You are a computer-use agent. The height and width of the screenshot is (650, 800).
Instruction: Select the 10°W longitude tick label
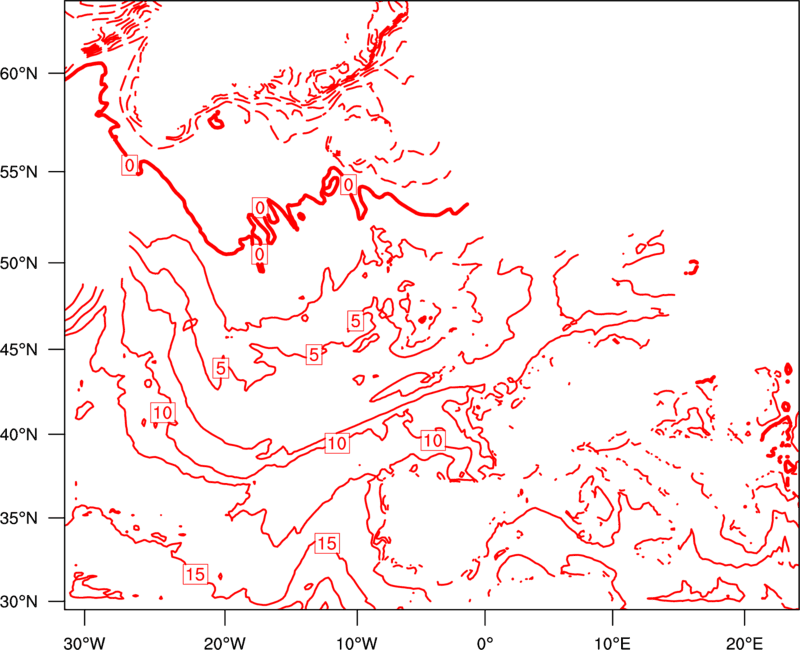(357, 642)
